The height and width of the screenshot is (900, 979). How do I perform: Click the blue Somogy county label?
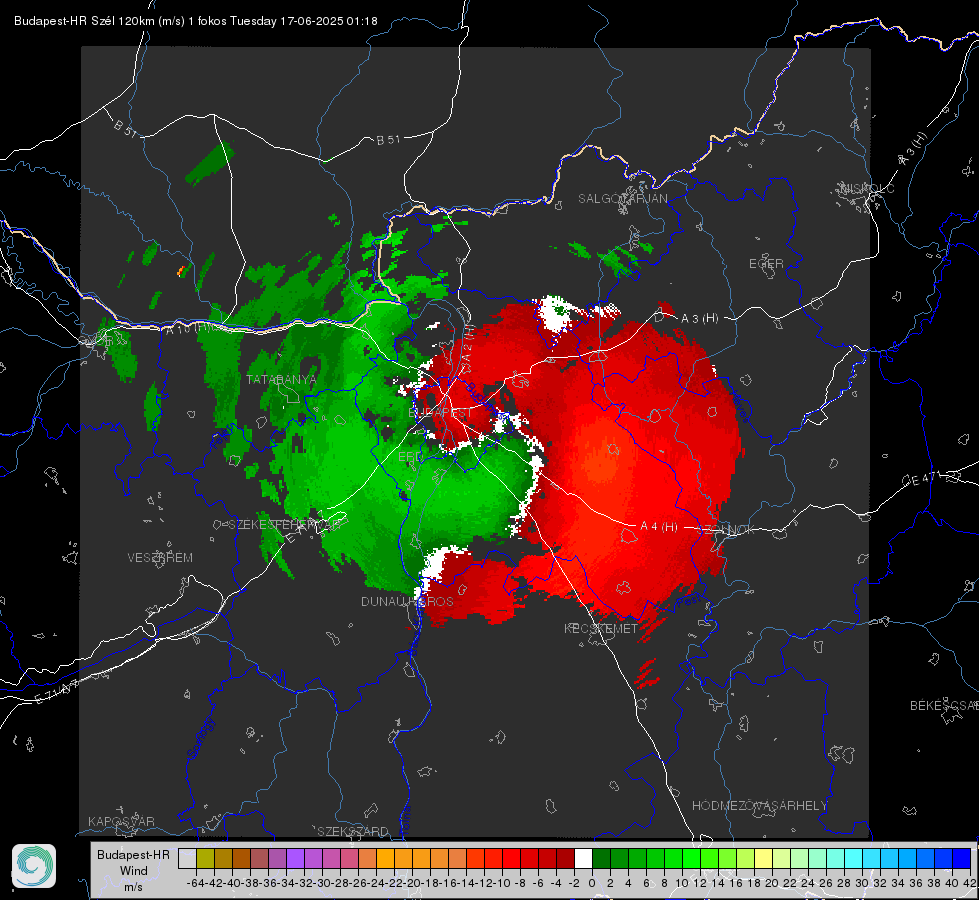200,739
